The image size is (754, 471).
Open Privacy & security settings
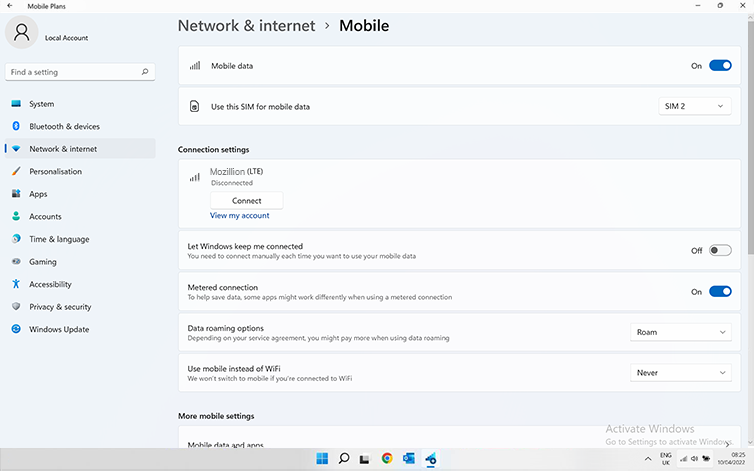pos(80,306)
